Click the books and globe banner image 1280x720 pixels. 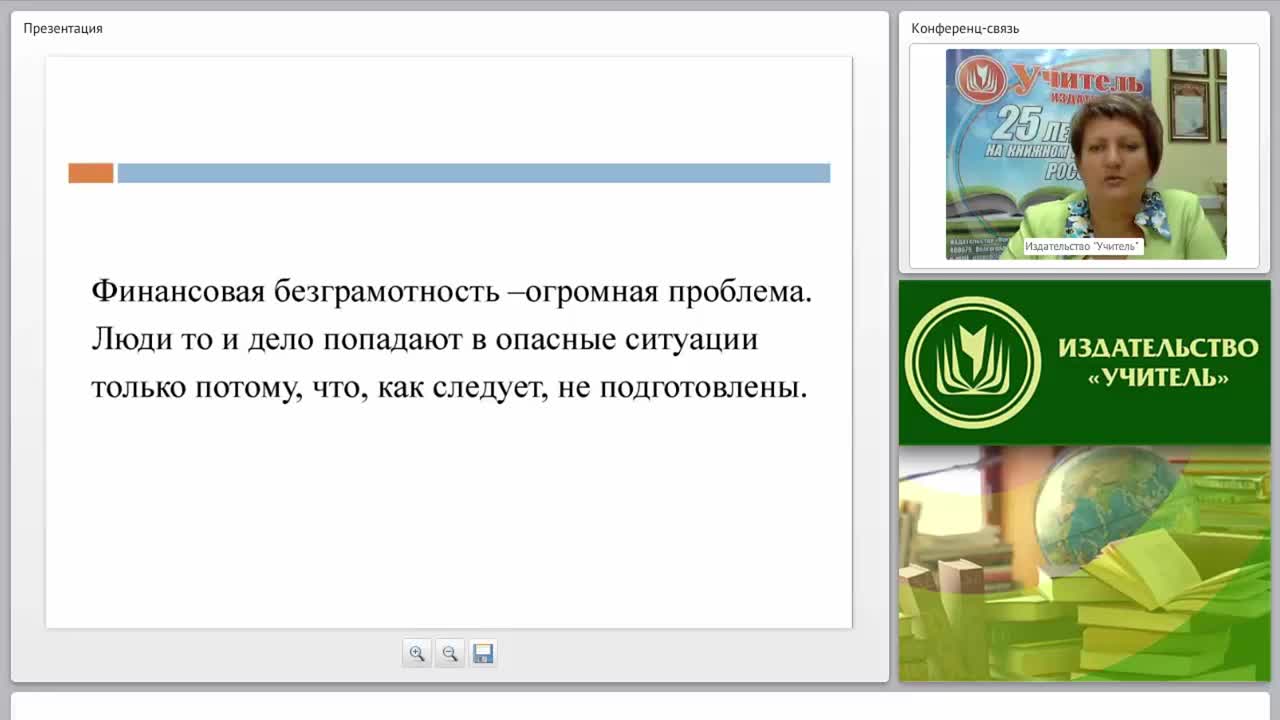[1085, 563]
